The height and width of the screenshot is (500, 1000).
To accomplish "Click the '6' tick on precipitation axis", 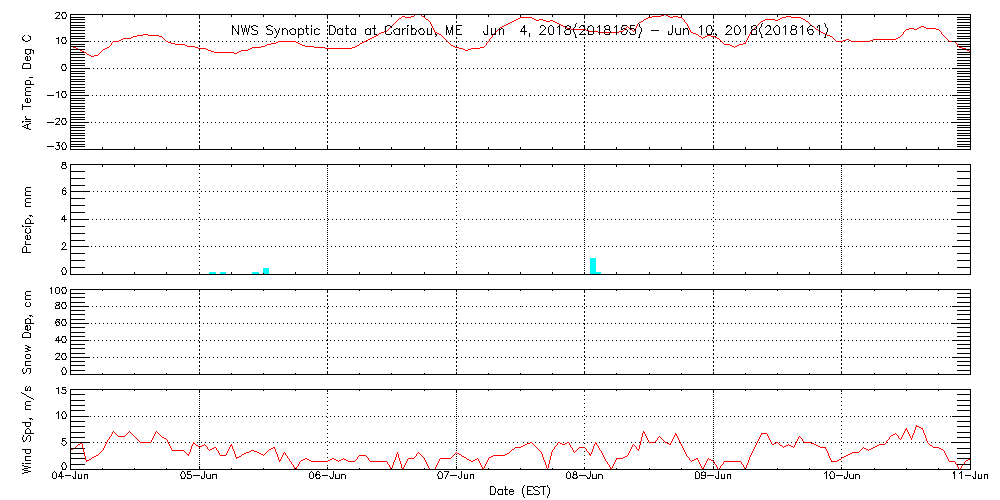I will pyautogui.click(x=63, y=191).
